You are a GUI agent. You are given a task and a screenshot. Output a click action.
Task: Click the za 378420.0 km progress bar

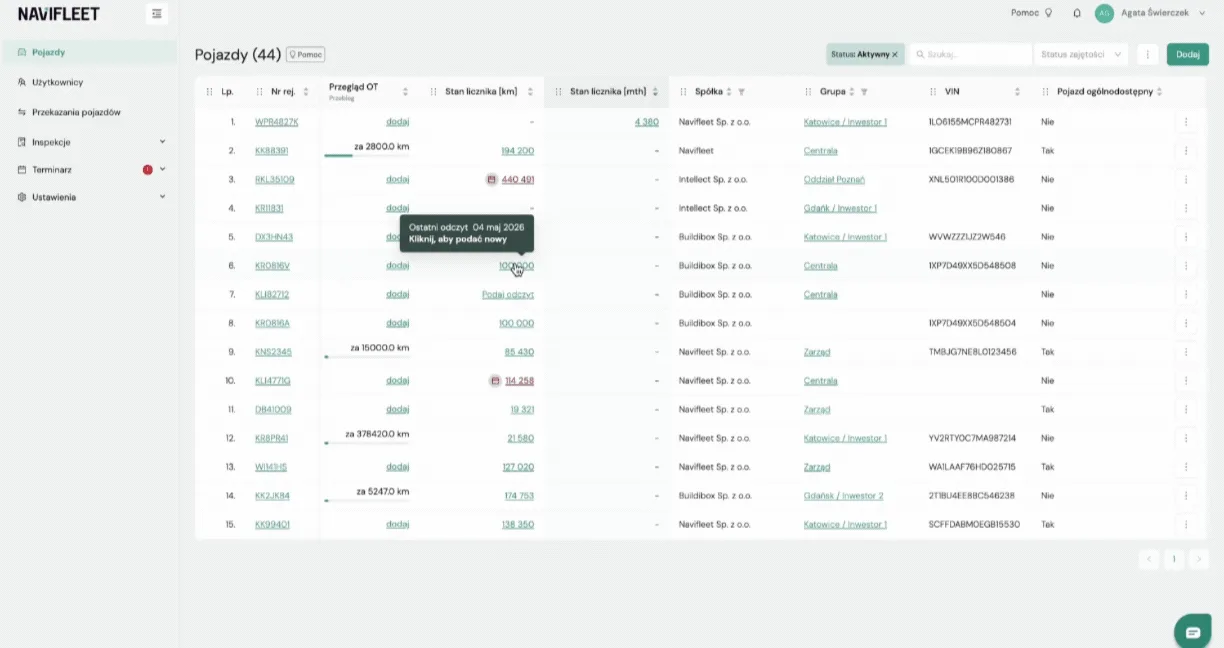point(367,443)
